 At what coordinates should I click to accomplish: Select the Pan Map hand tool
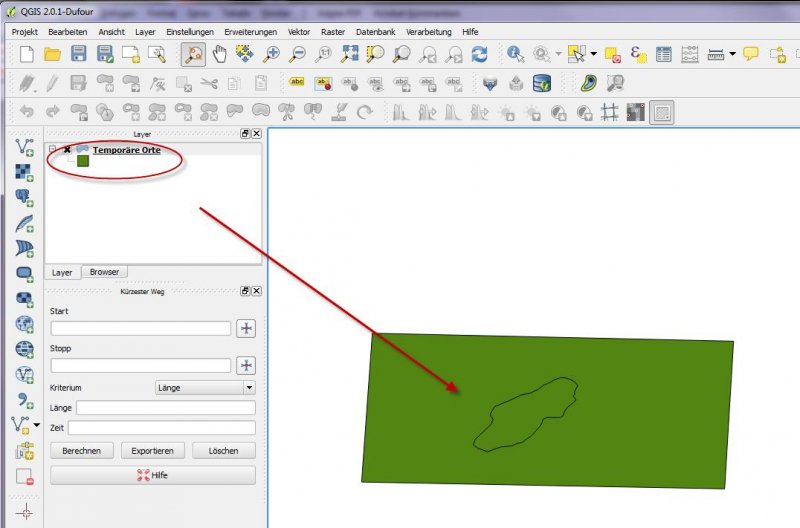tap(218, 54)
